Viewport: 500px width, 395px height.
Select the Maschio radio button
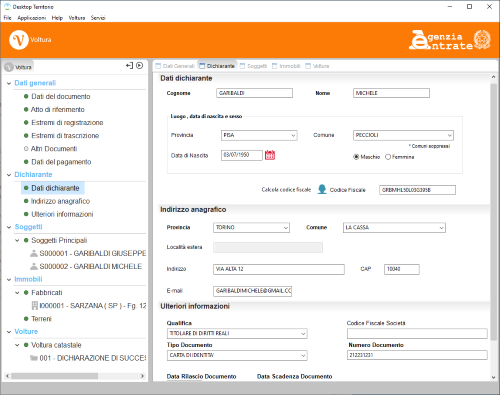point(356,157)
